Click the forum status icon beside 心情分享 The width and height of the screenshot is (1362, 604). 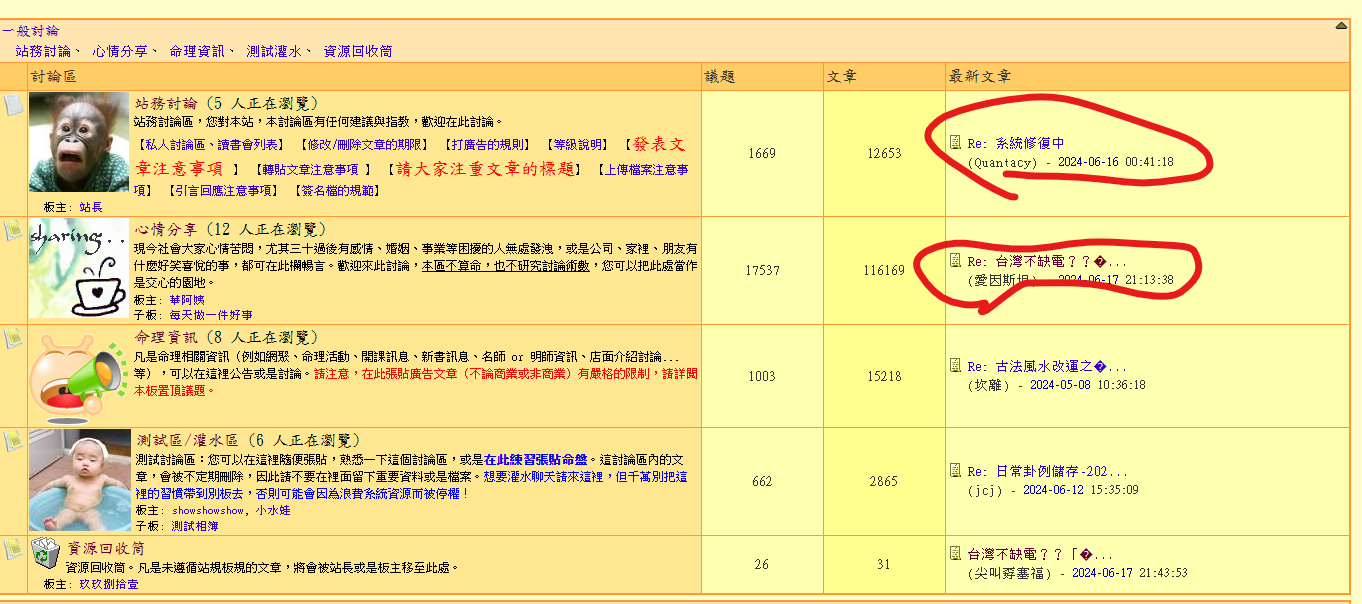[12, 230]
